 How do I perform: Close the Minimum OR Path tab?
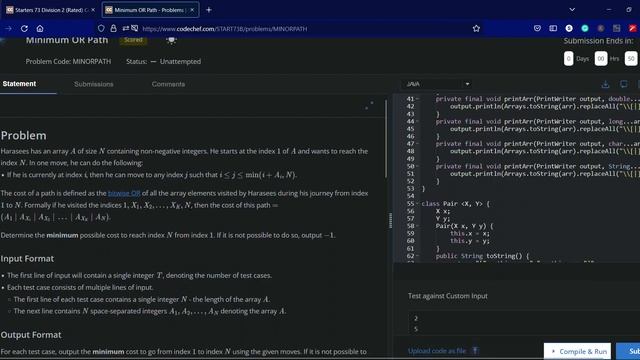(x=192, y=10)
